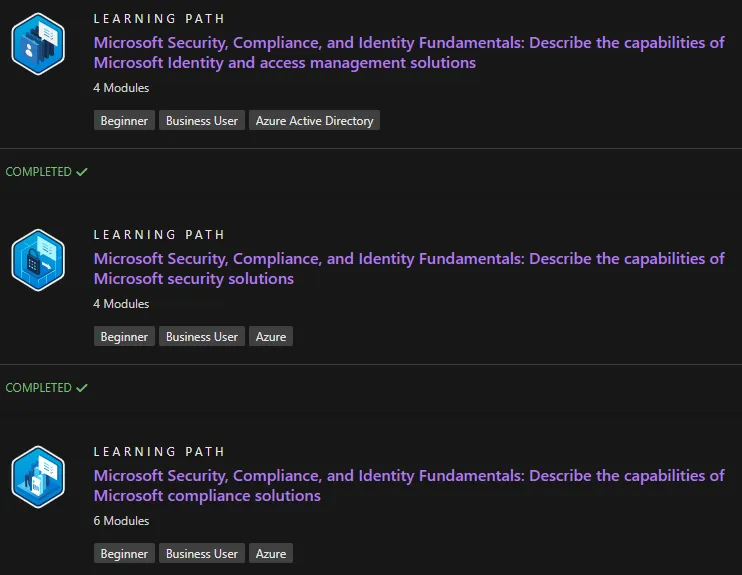This screenshot has width=742, height=575.
Task: Click the COMPLETED checkmark above the compliance solutions path
Action: [82, 388]
